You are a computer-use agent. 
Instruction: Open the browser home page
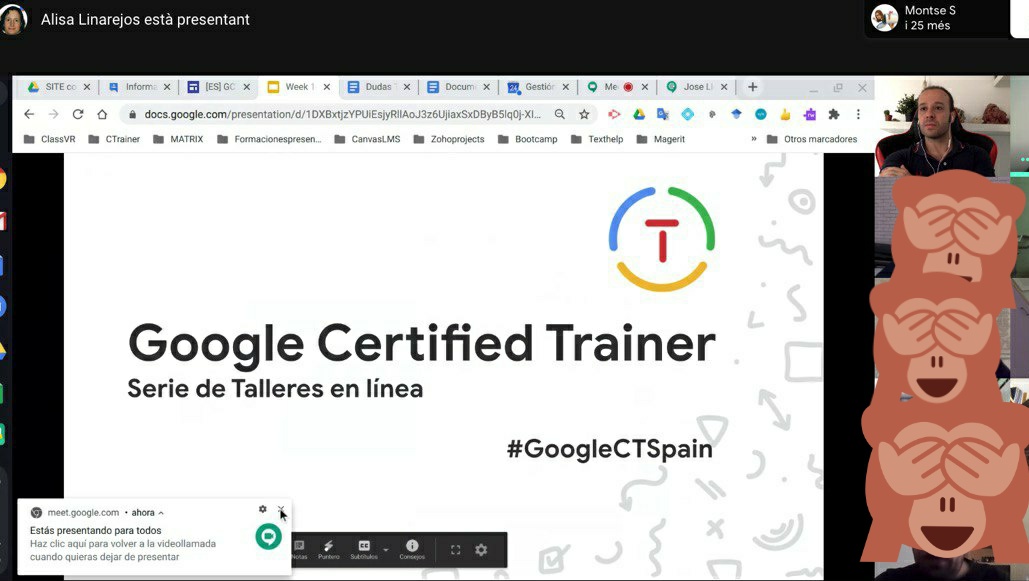pos(102,114)
